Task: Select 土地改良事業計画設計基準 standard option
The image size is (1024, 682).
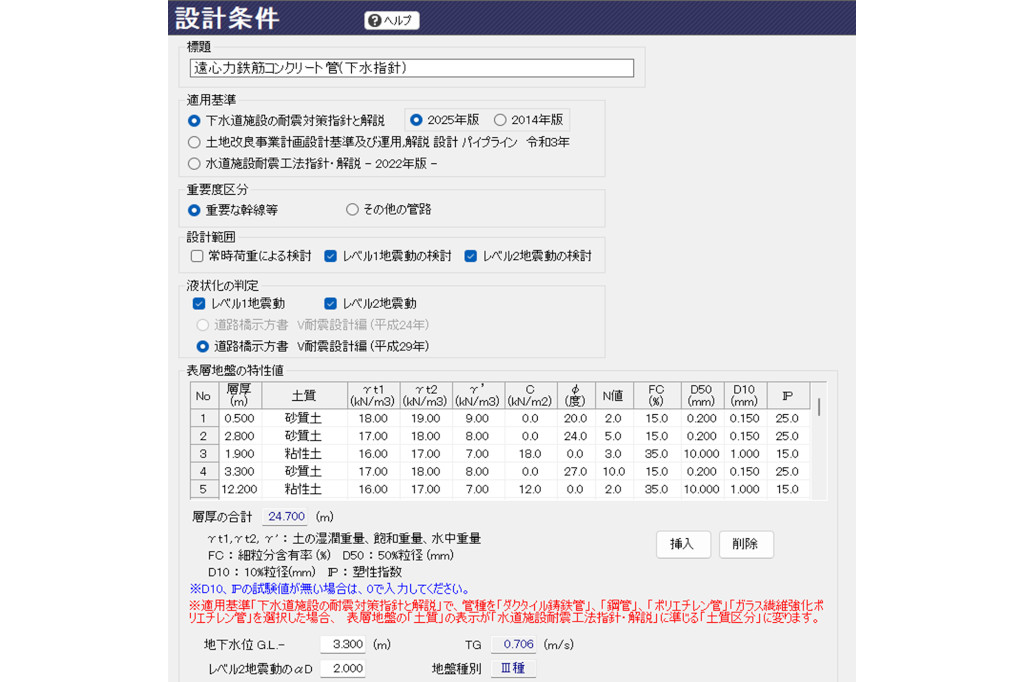Action: [195, 142]
